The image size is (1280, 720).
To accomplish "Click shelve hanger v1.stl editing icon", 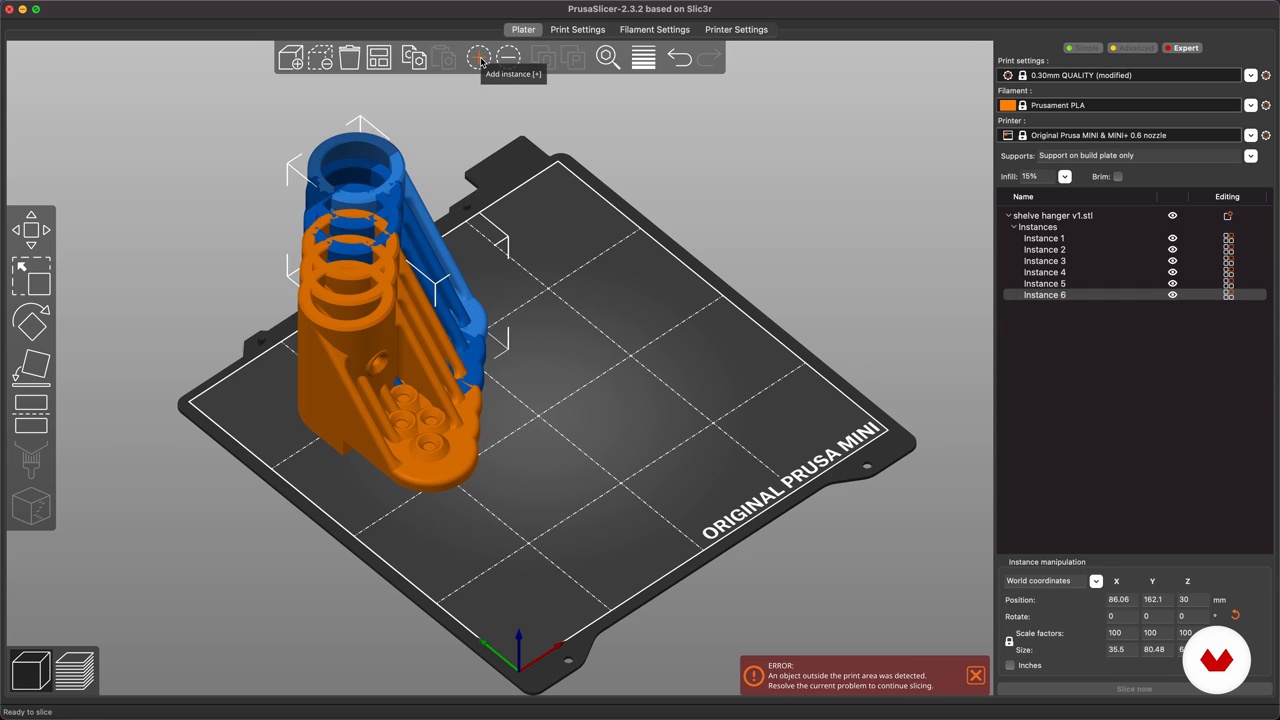I will click(1228, 215).
